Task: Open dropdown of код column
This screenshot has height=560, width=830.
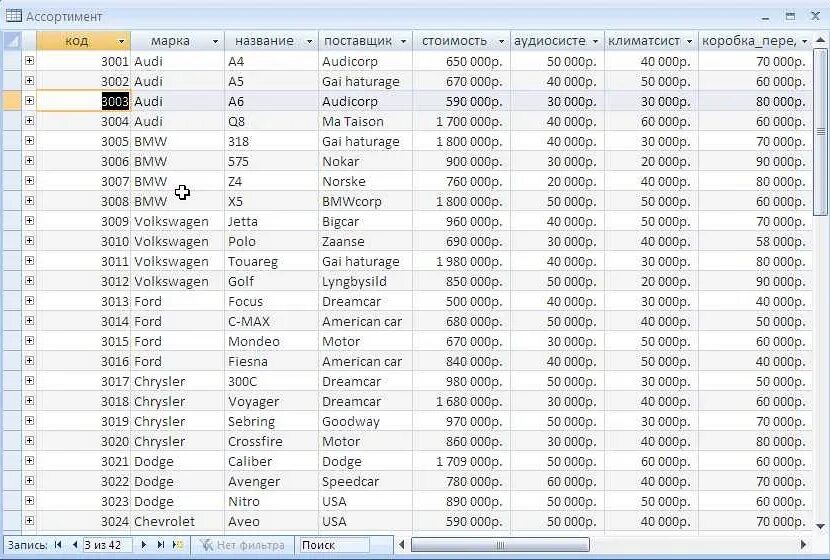Action: coord(121,41)
